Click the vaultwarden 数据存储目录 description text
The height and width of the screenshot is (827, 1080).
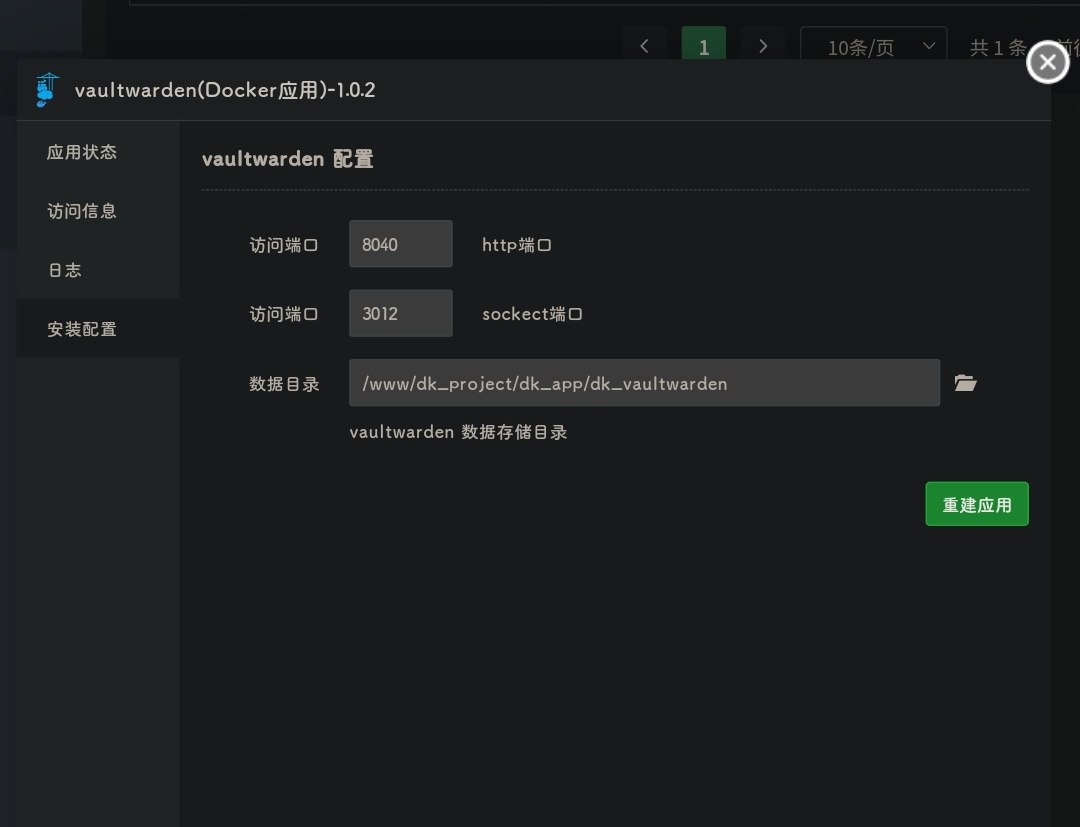point(458,432)
